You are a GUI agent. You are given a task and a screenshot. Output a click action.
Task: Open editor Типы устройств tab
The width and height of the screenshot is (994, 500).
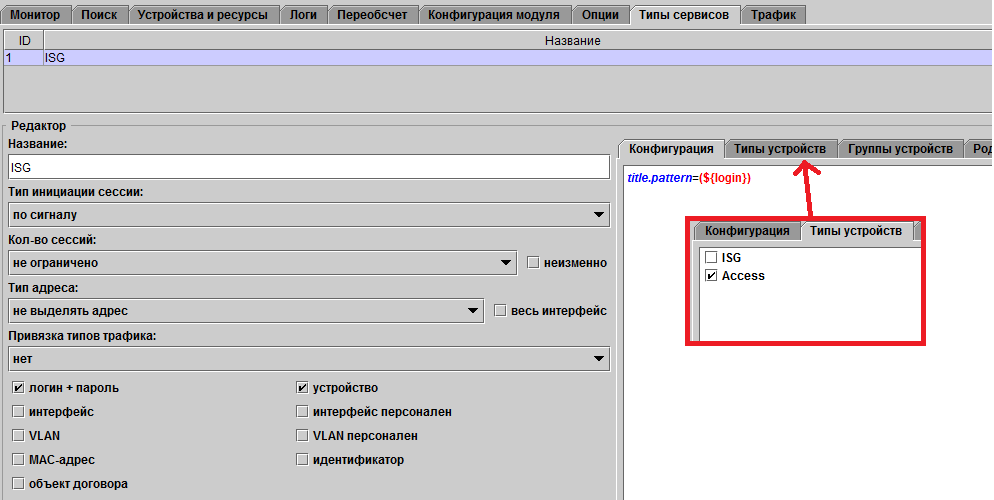(780, 149)
